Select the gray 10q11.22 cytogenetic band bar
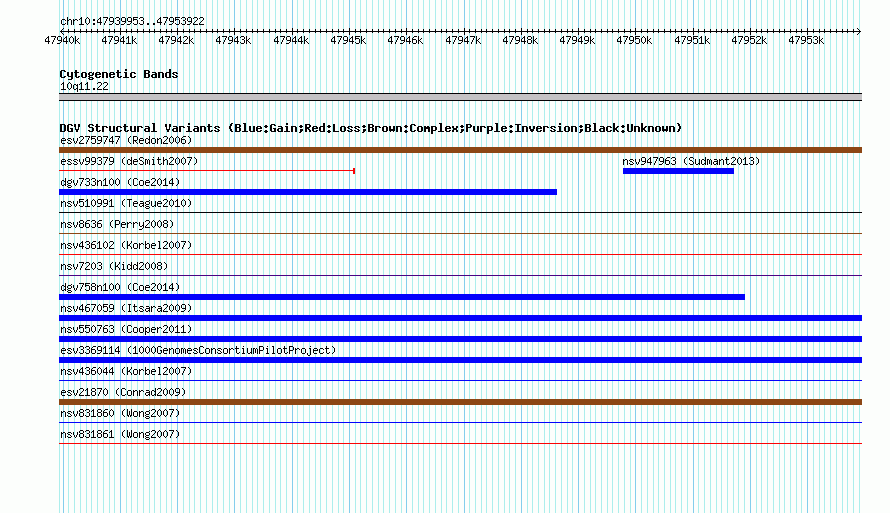This screenshot has height=513, width=890. click(460, 97)
